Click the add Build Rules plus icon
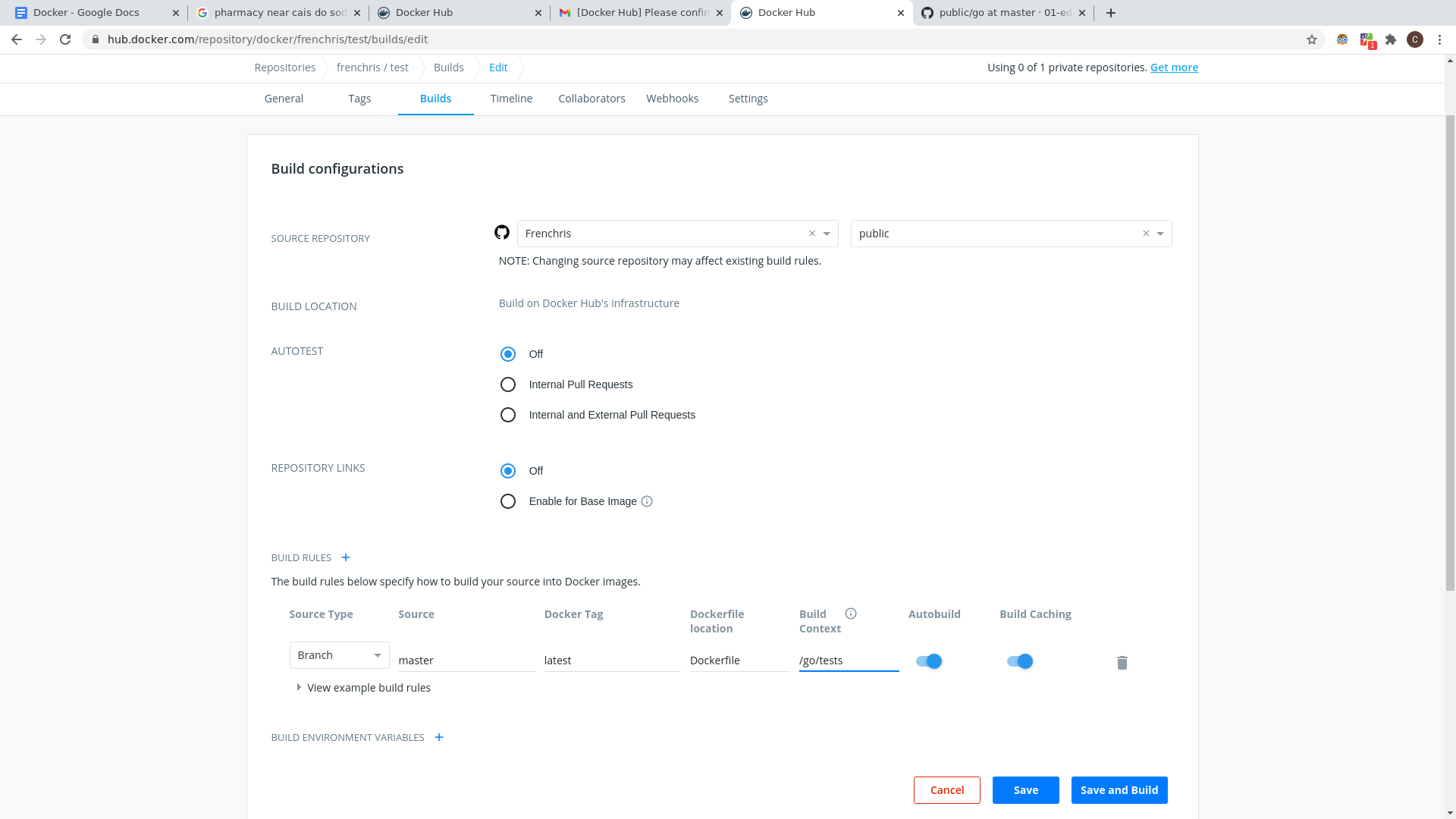The width and height of the screenshot is (1456, 819). [x=346, y=557]
